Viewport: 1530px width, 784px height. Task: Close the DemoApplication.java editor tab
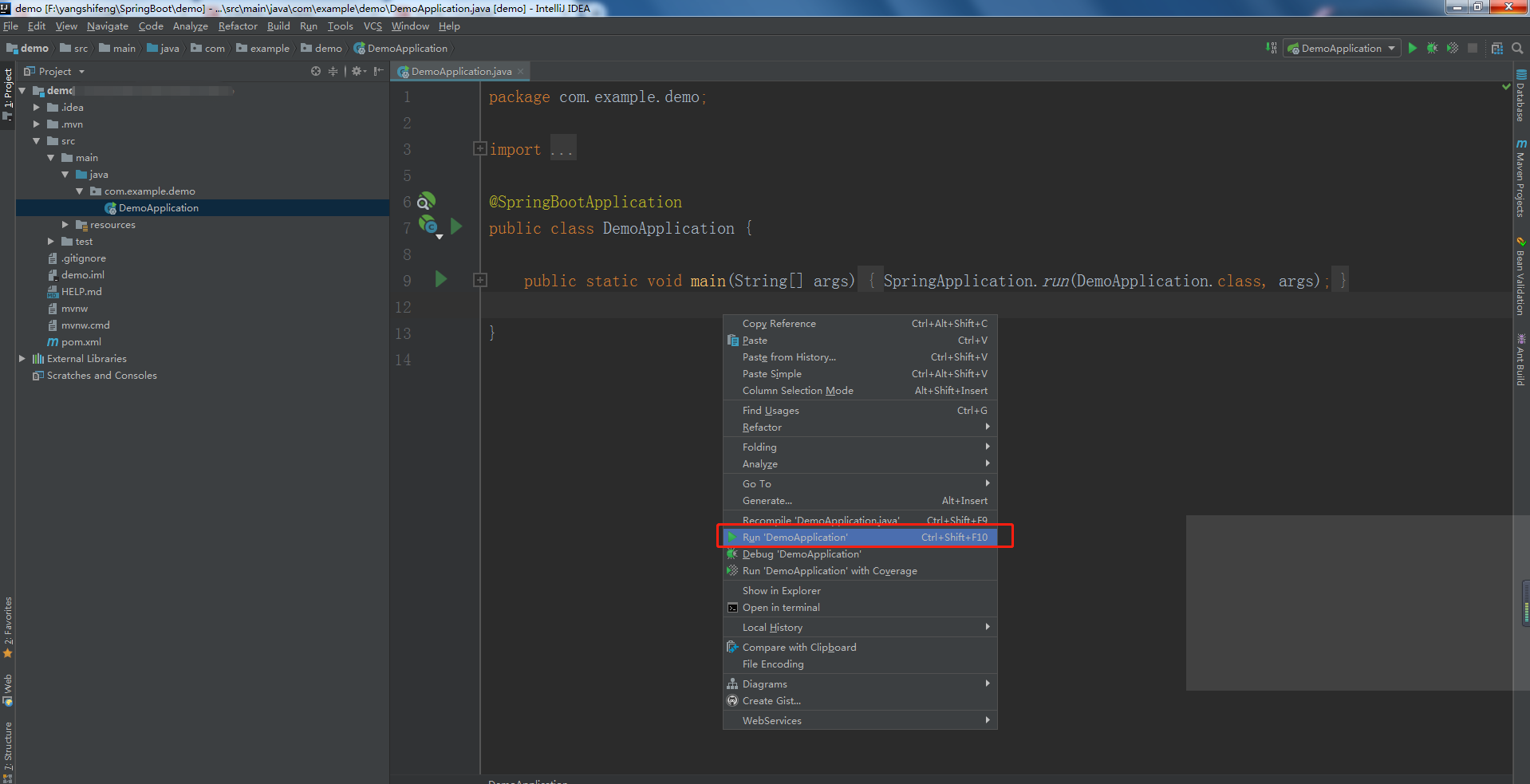click(x=521, y=71)
